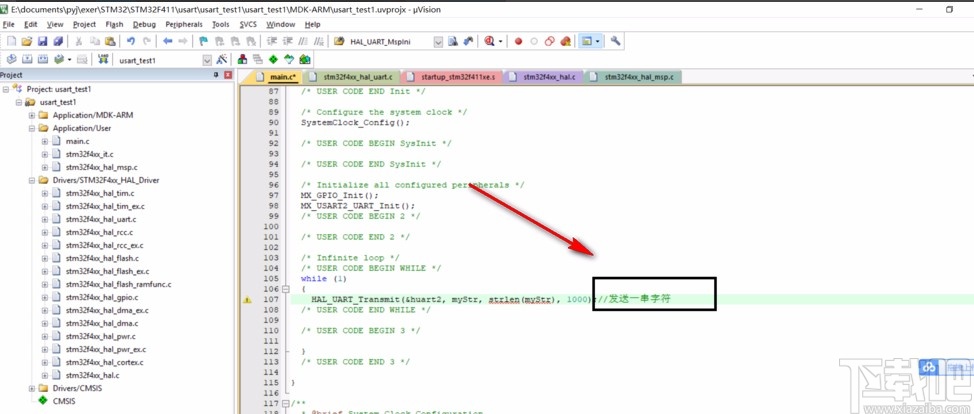Open the Project menu
Screen dimensions: 974x414
click(84, 24)
